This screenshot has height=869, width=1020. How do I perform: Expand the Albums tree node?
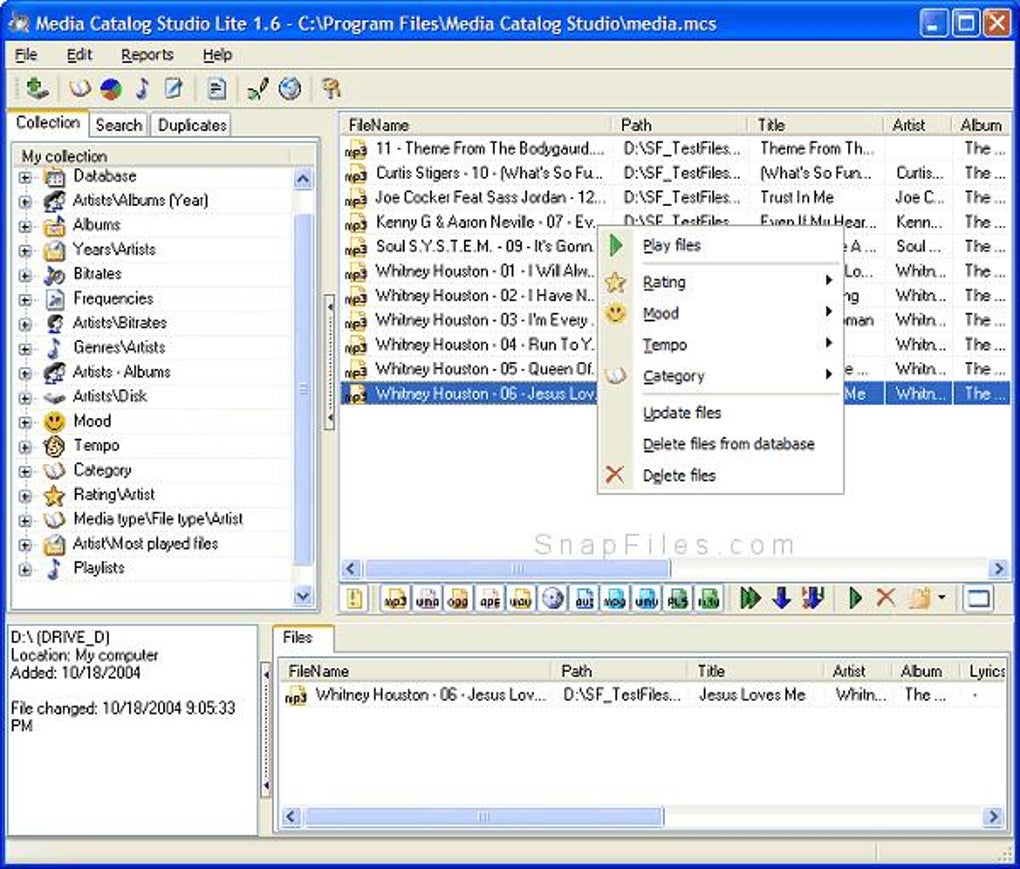[x=25, y=225]
